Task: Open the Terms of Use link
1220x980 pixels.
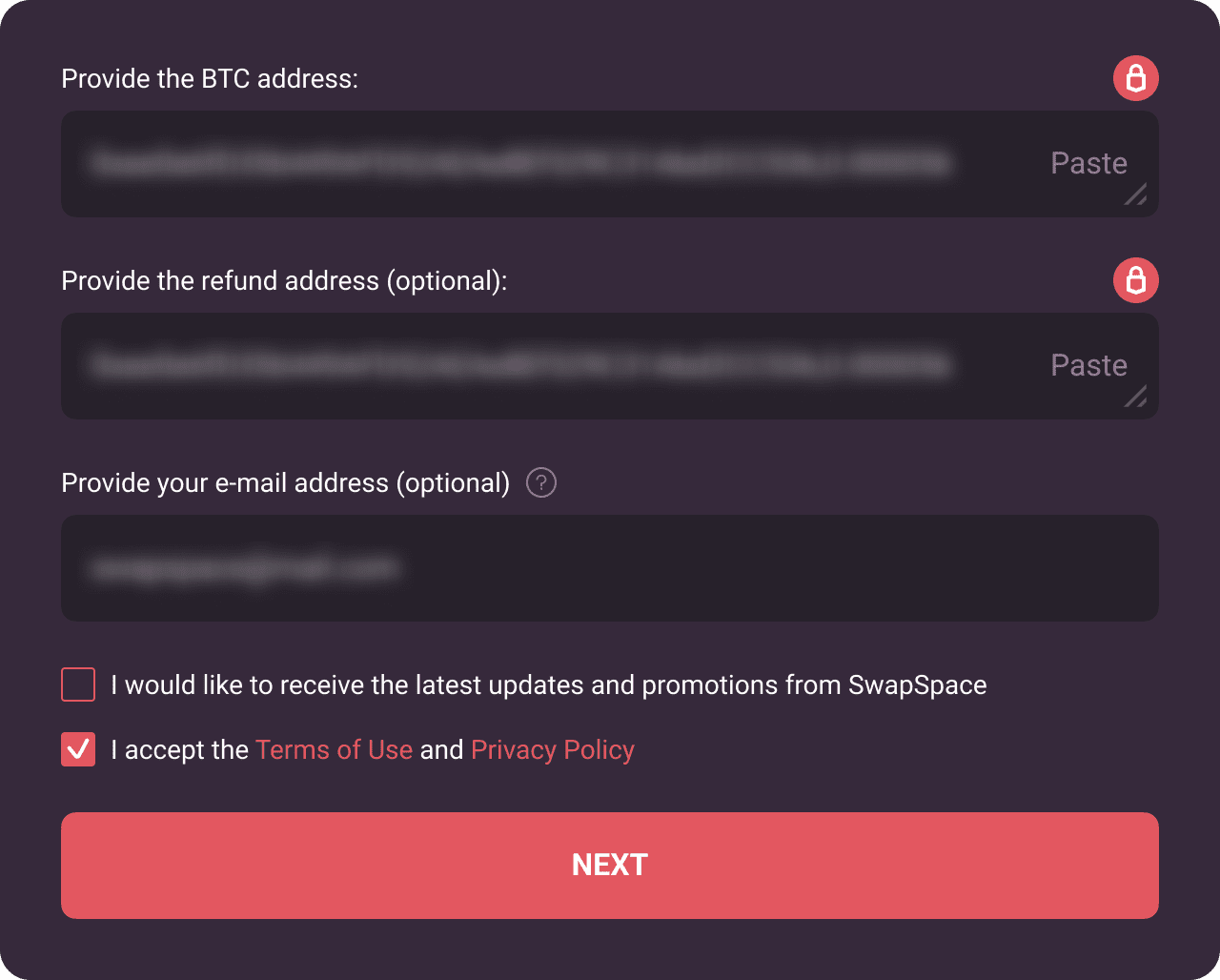Action: (x=334, y=750)
